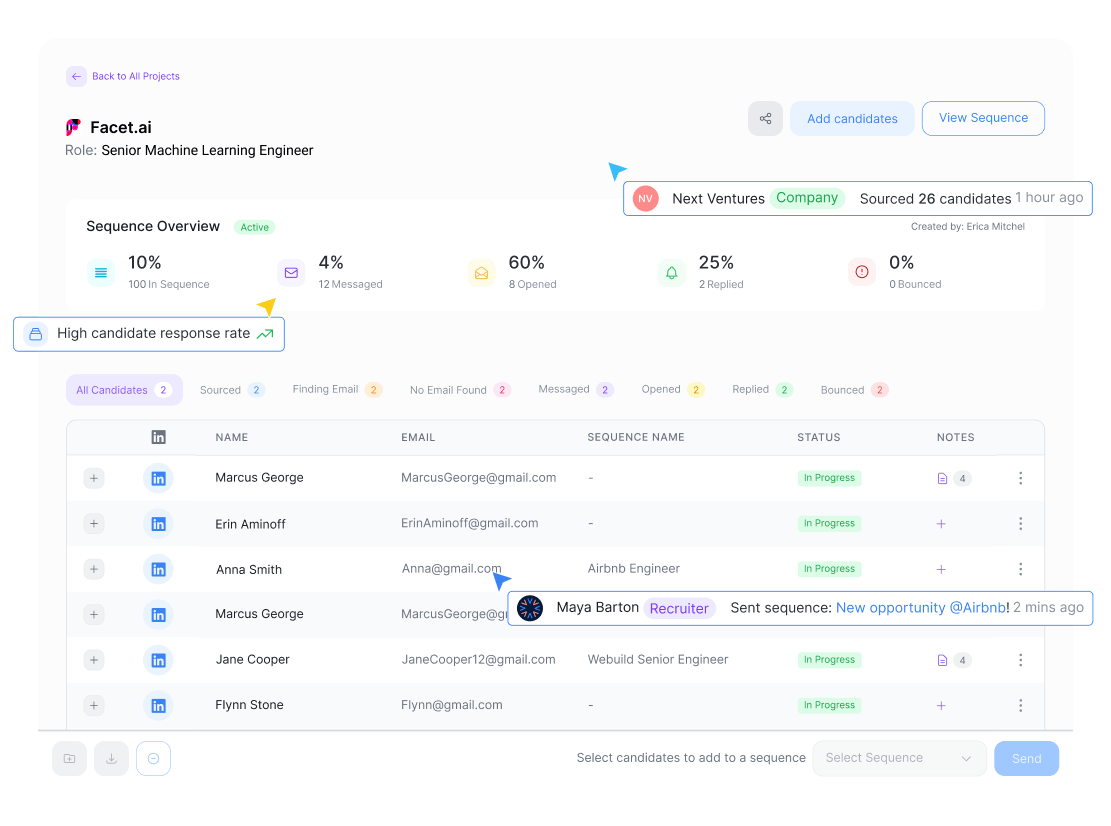Click the share icon button

(765, 119)
